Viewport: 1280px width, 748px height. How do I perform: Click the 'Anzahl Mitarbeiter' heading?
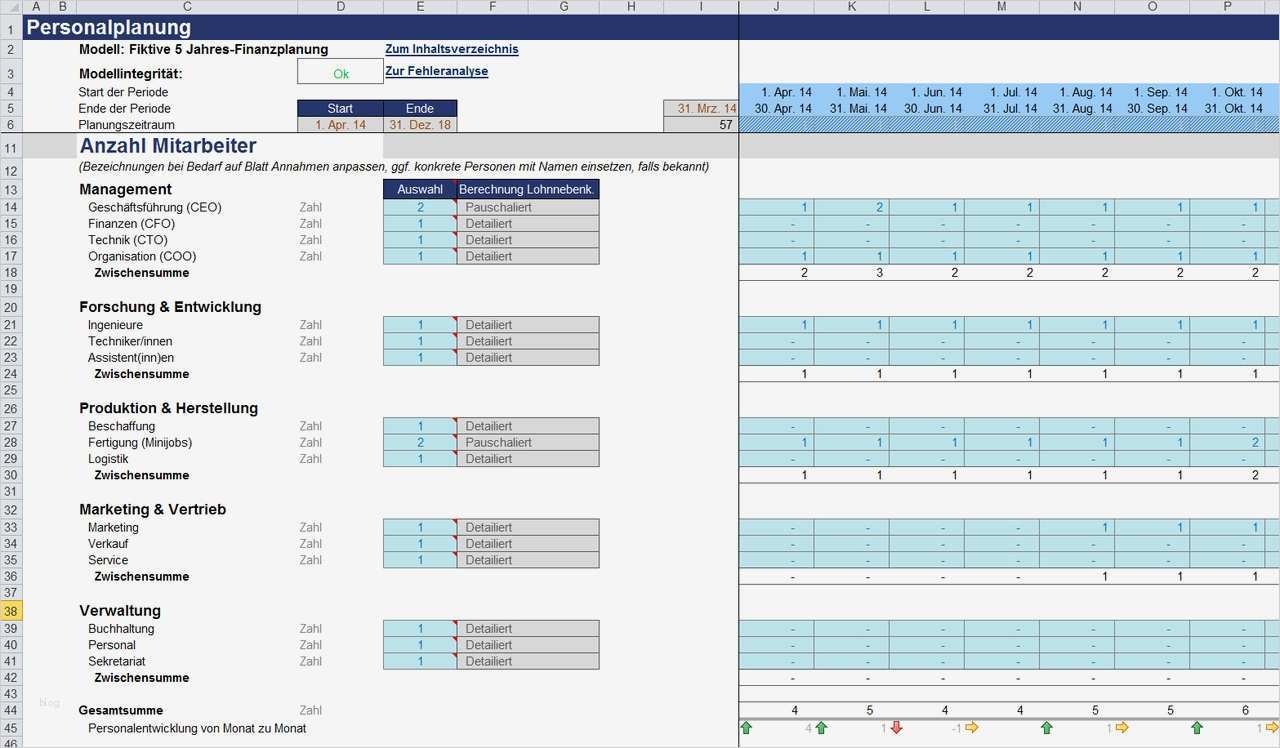pos(168,147)
